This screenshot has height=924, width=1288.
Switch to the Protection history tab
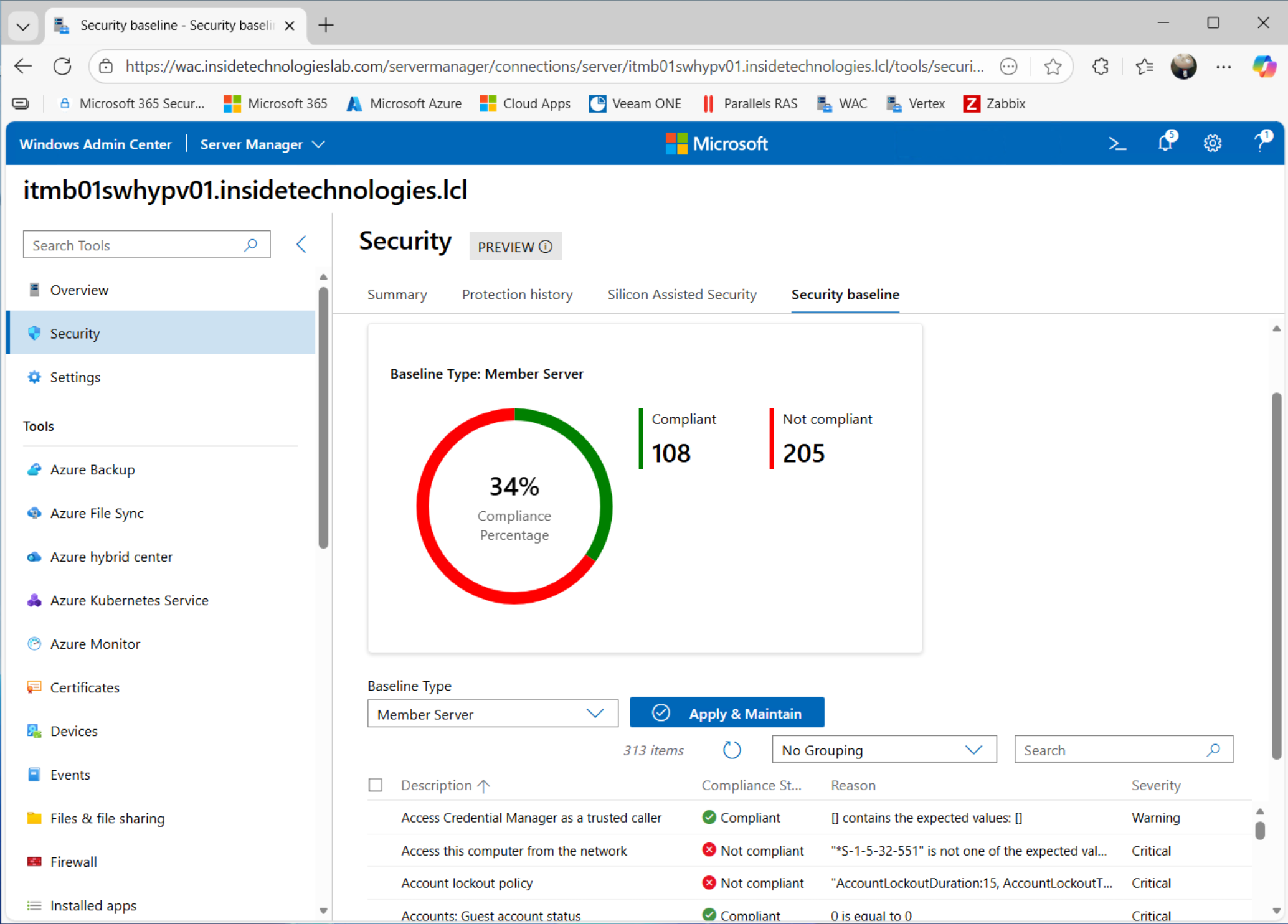tap(517, 295)
